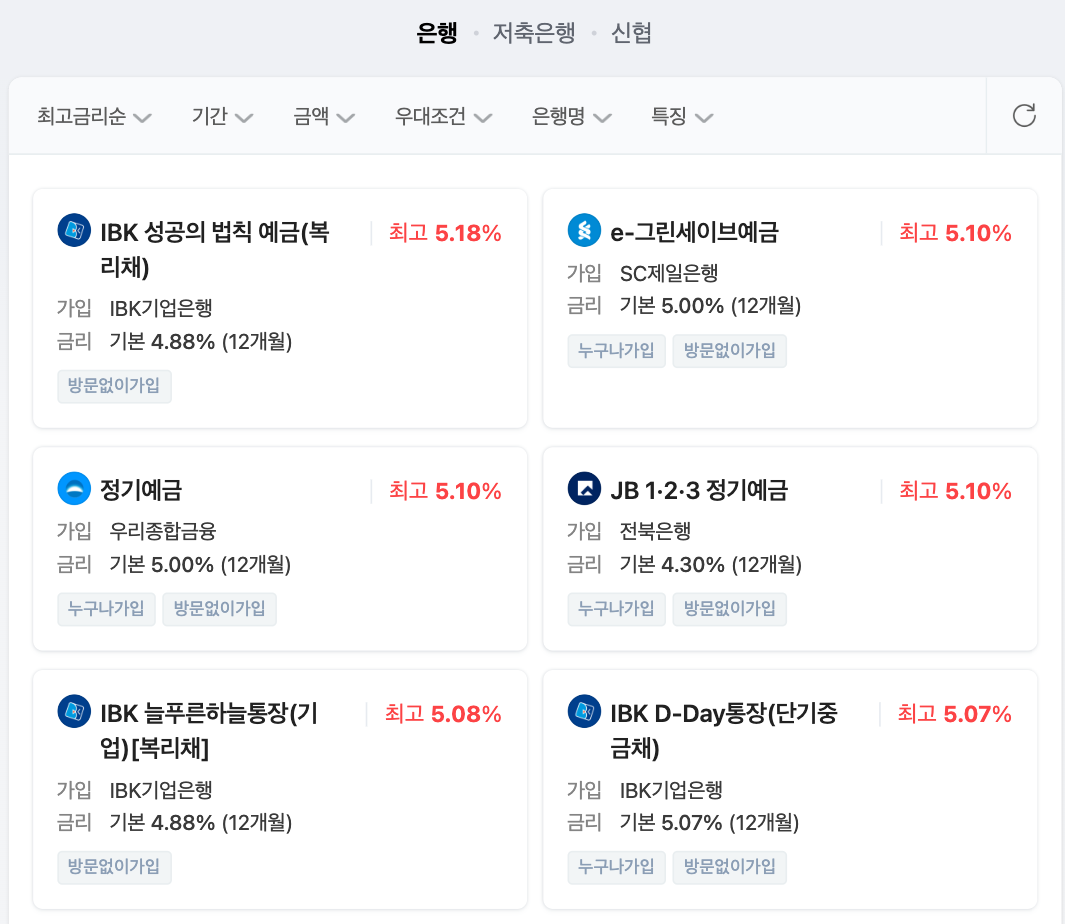Screen dimensions: 1065x924
Task: Expand the 기간 filter dropdown
Action: [221, 116]
